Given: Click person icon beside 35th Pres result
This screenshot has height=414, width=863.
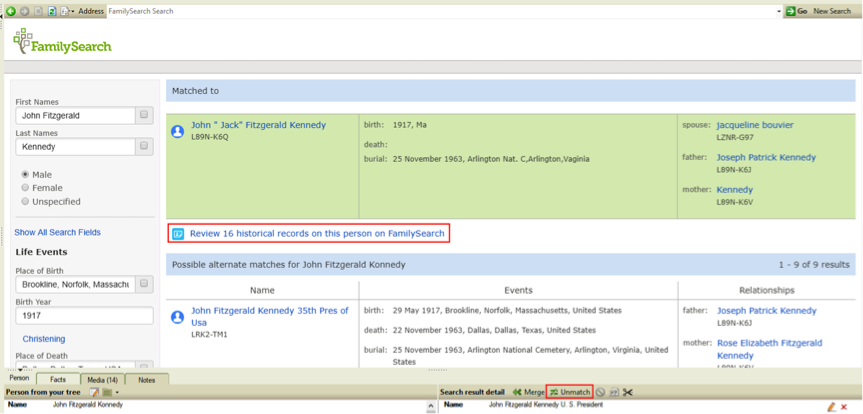Looking at the screenshot, I should (x=177, y=317).
